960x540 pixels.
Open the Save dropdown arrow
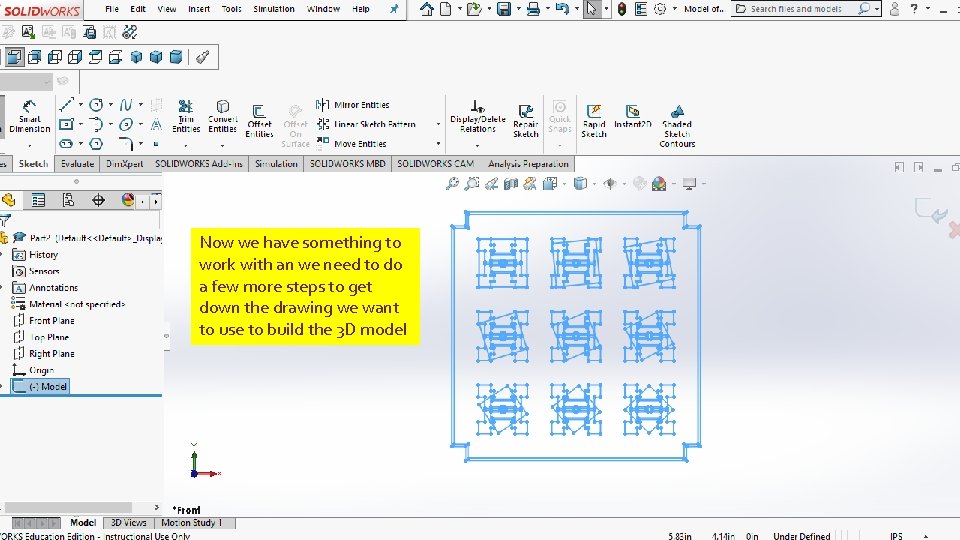517,9
